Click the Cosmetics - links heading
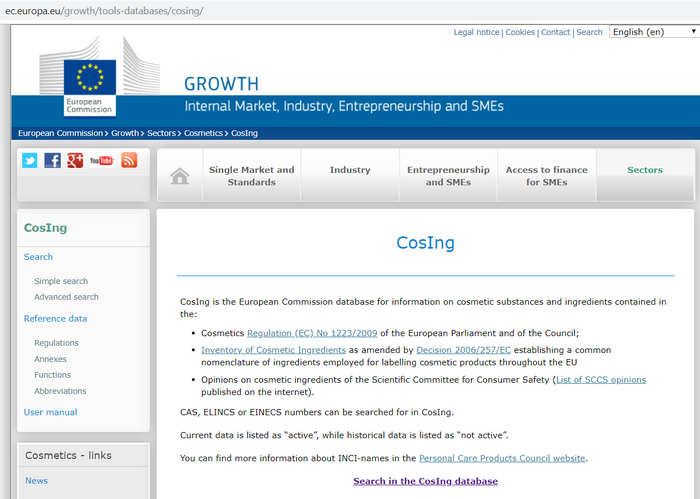Viewport: 700px width, 499px height. coord(68,455)
